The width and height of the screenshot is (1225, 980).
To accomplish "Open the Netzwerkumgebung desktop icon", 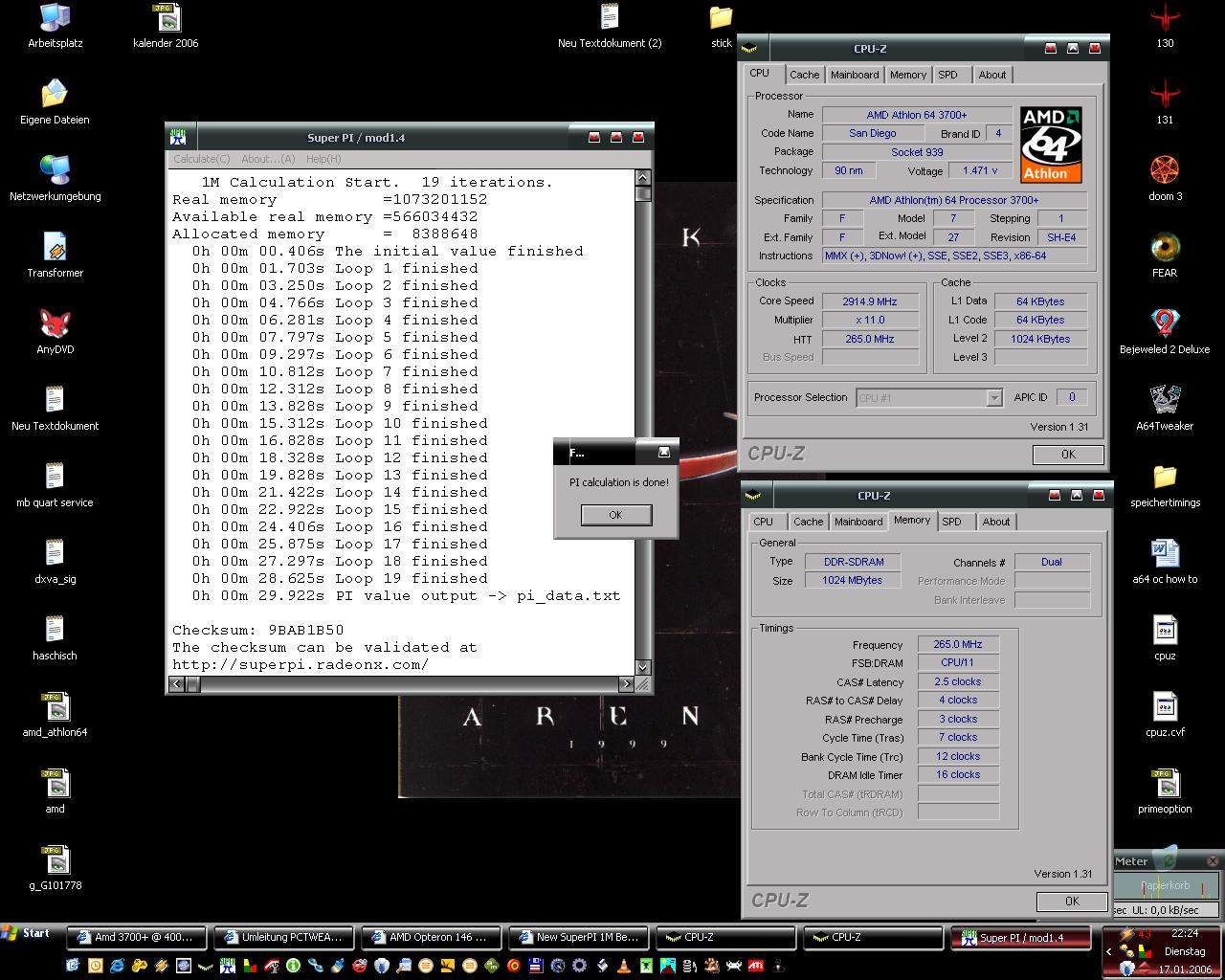I will 55,179.
